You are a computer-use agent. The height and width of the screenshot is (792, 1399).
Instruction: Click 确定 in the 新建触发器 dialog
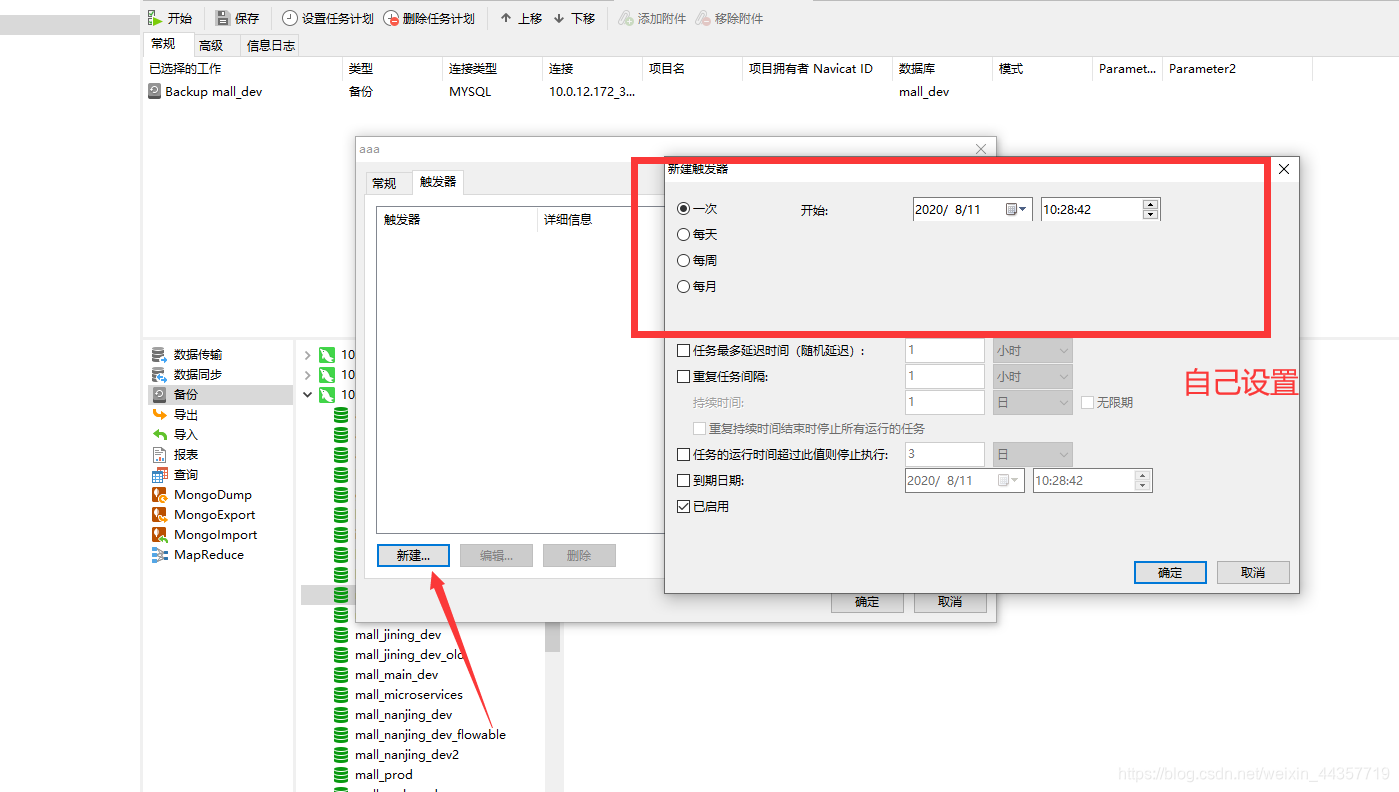[1170, 573]
